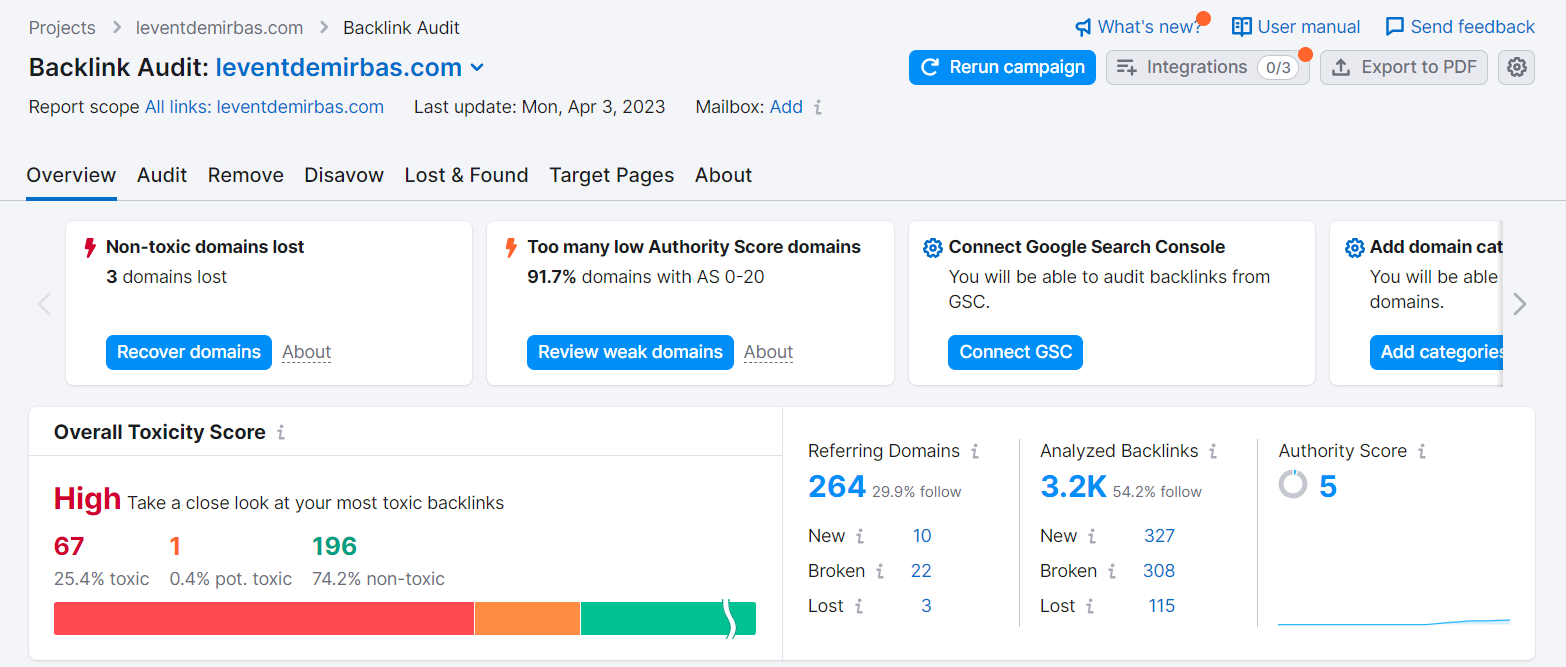1566x667 pixels.
Task: Show next recommendation cards with right arrow
Action: (1520, 304)
